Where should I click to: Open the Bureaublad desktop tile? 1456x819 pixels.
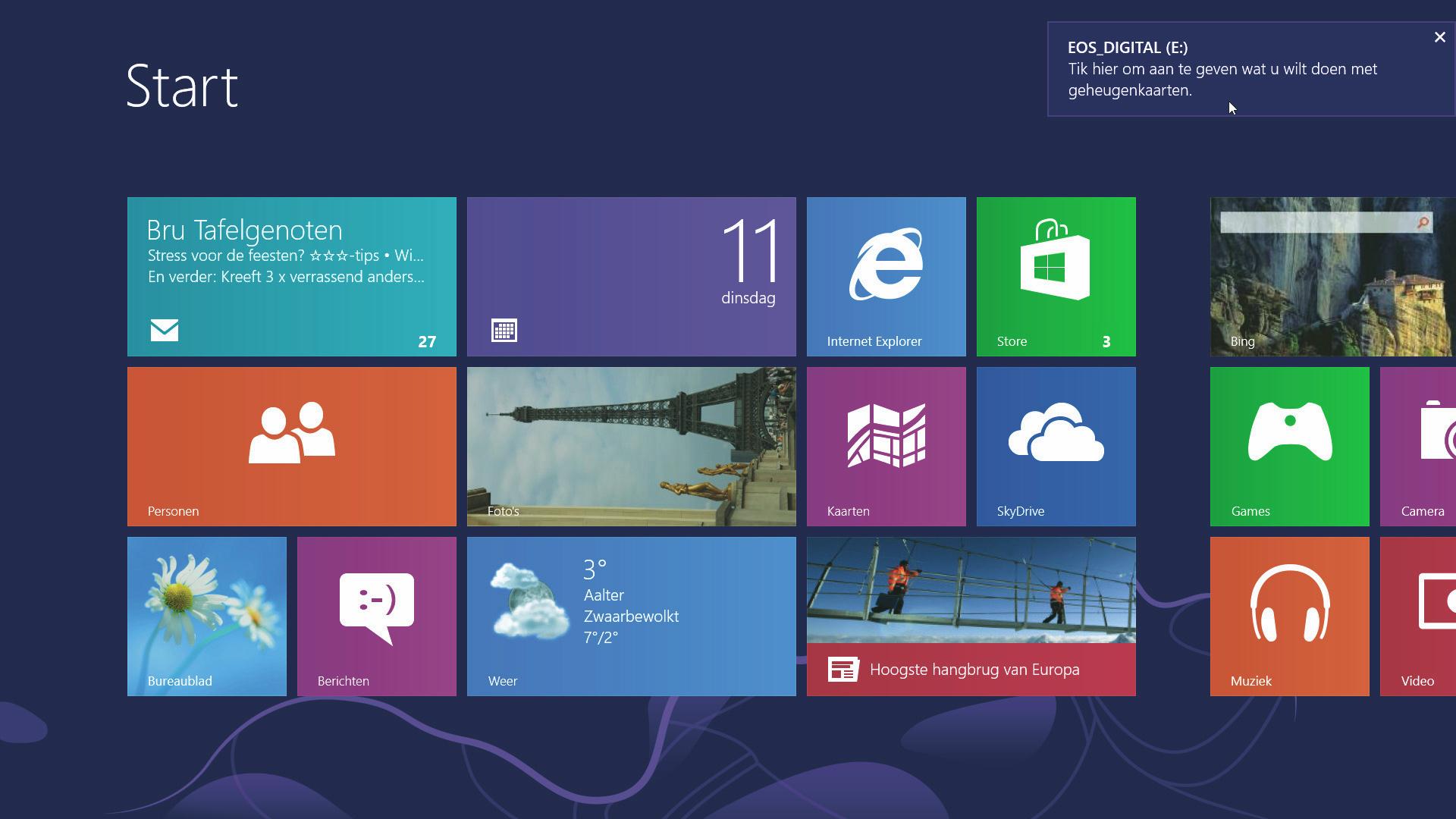pos(207,617)
